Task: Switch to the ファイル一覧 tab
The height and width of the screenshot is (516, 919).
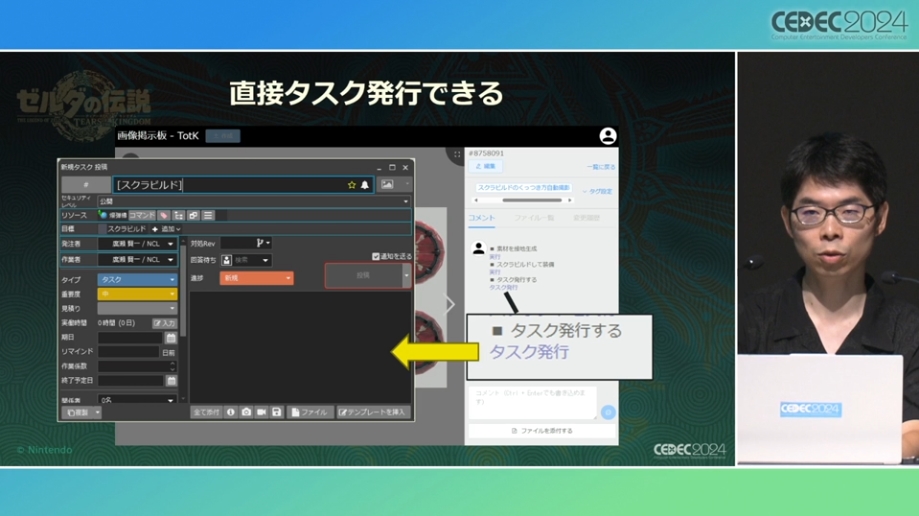Action: [534, 218]
